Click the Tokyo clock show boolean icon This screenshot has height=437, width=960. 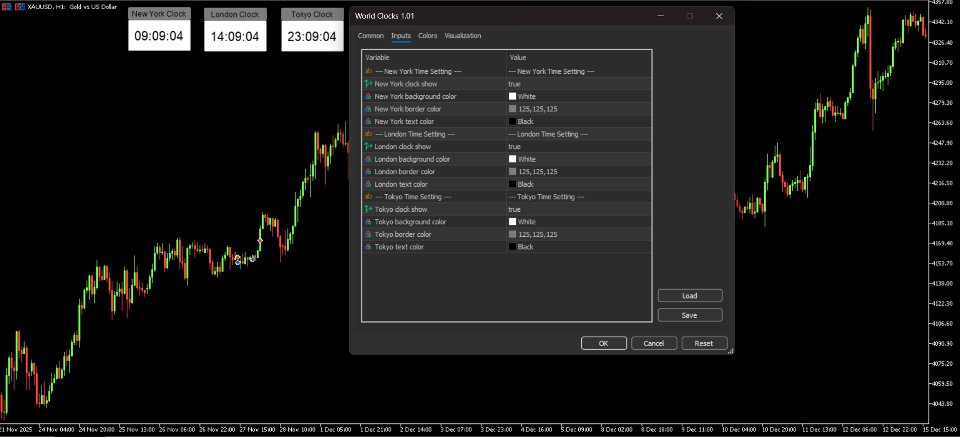pos(368,209)
